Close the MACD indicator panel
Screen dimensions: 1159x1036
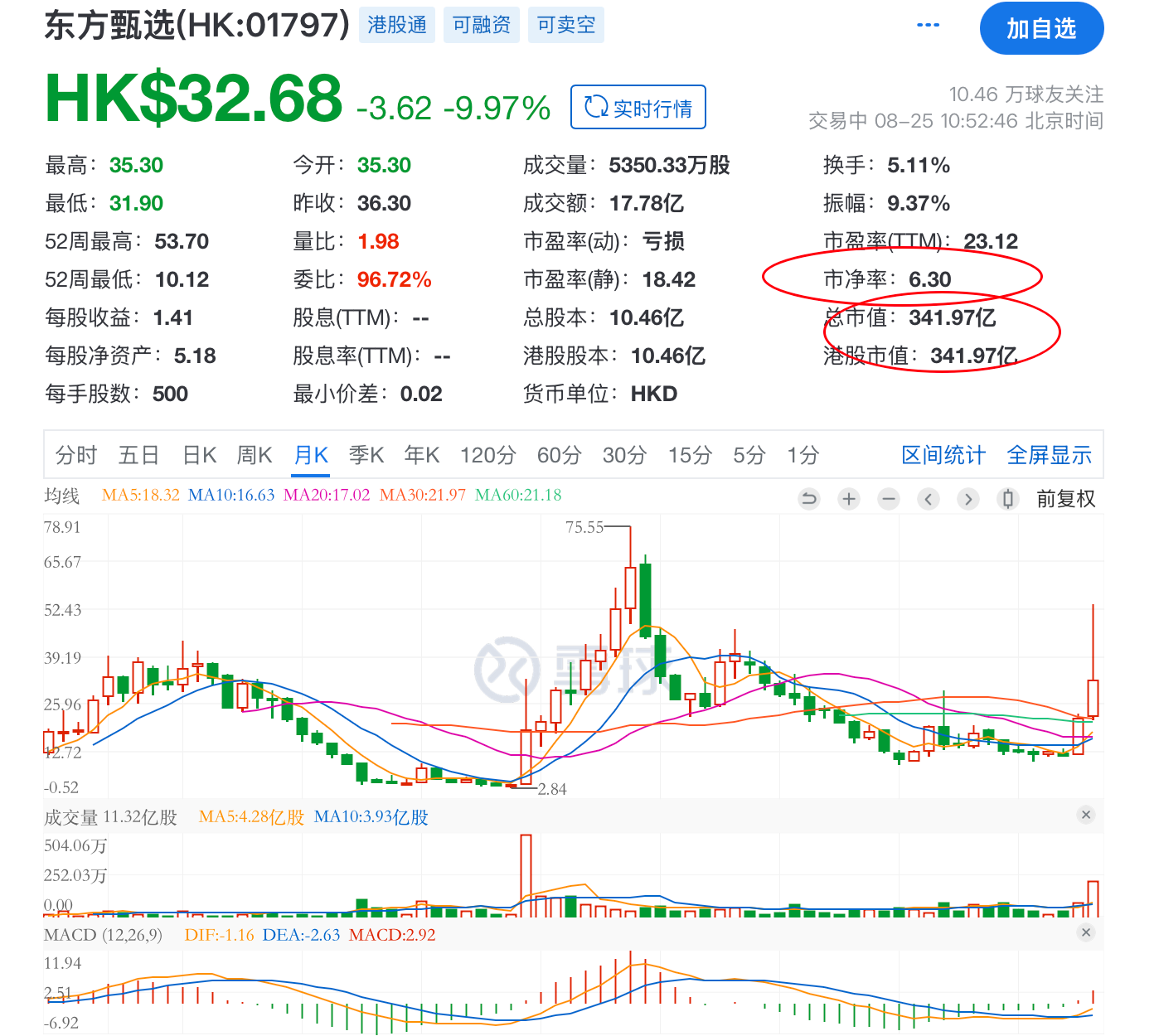[1086, 932]
